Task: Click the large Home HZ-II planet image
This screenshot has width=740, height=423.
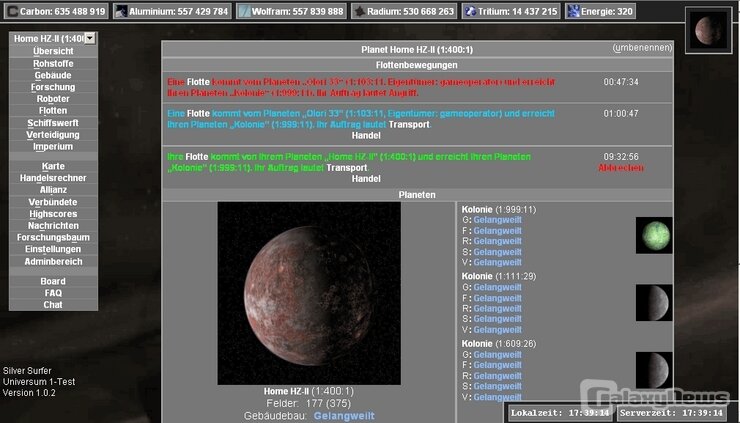Action: click(309, 293)
